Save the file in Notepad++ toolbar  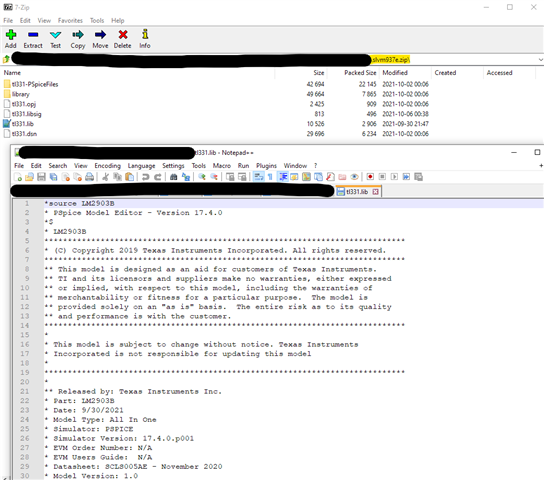(41, 177)
